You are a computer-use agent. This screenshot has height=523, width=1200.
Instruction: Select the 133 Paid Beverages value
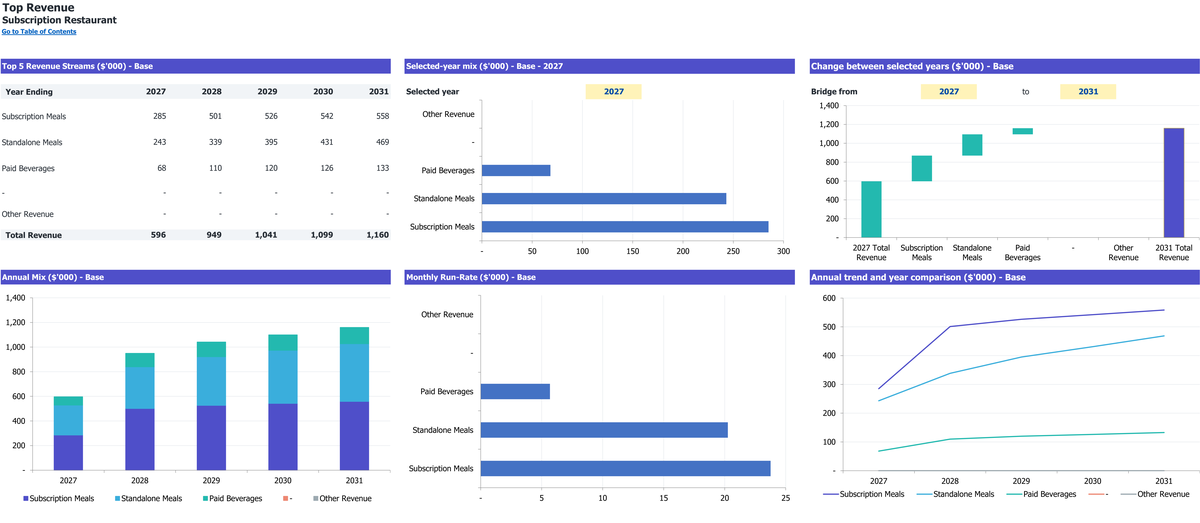tap(381, 168)
